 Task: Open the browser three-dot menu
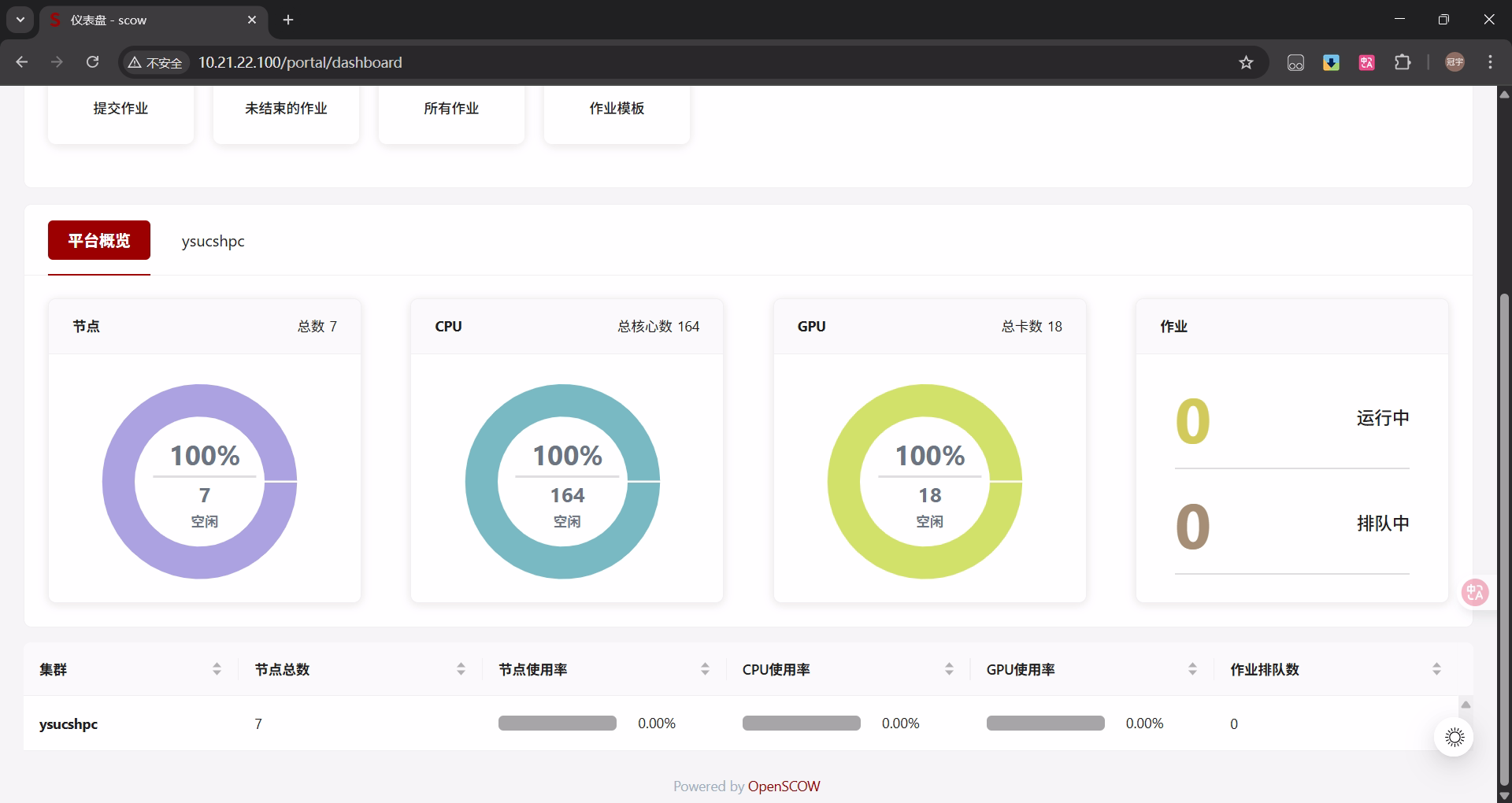1490,62
